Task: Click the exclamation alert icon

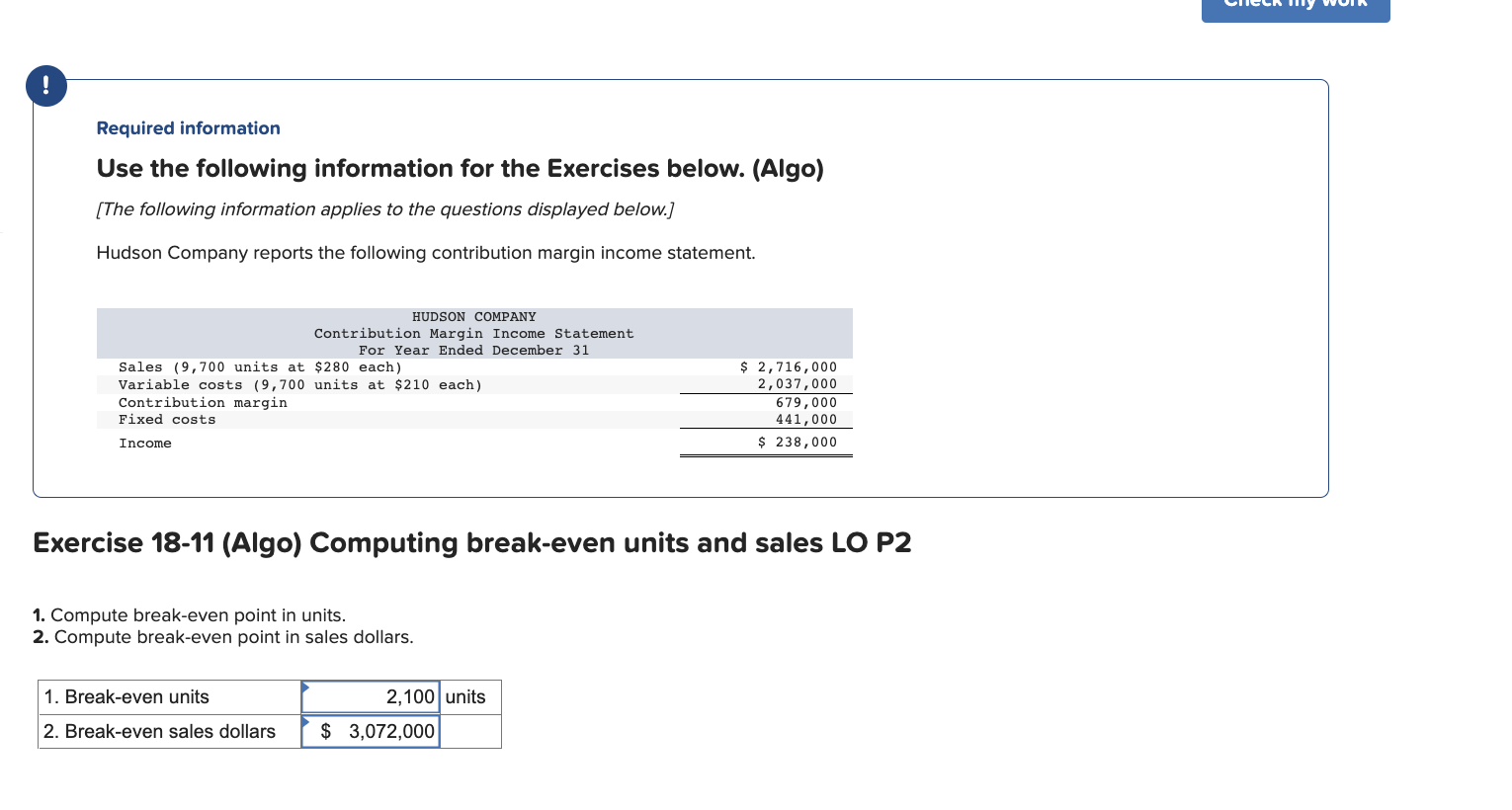Action: tap(45, 86)
